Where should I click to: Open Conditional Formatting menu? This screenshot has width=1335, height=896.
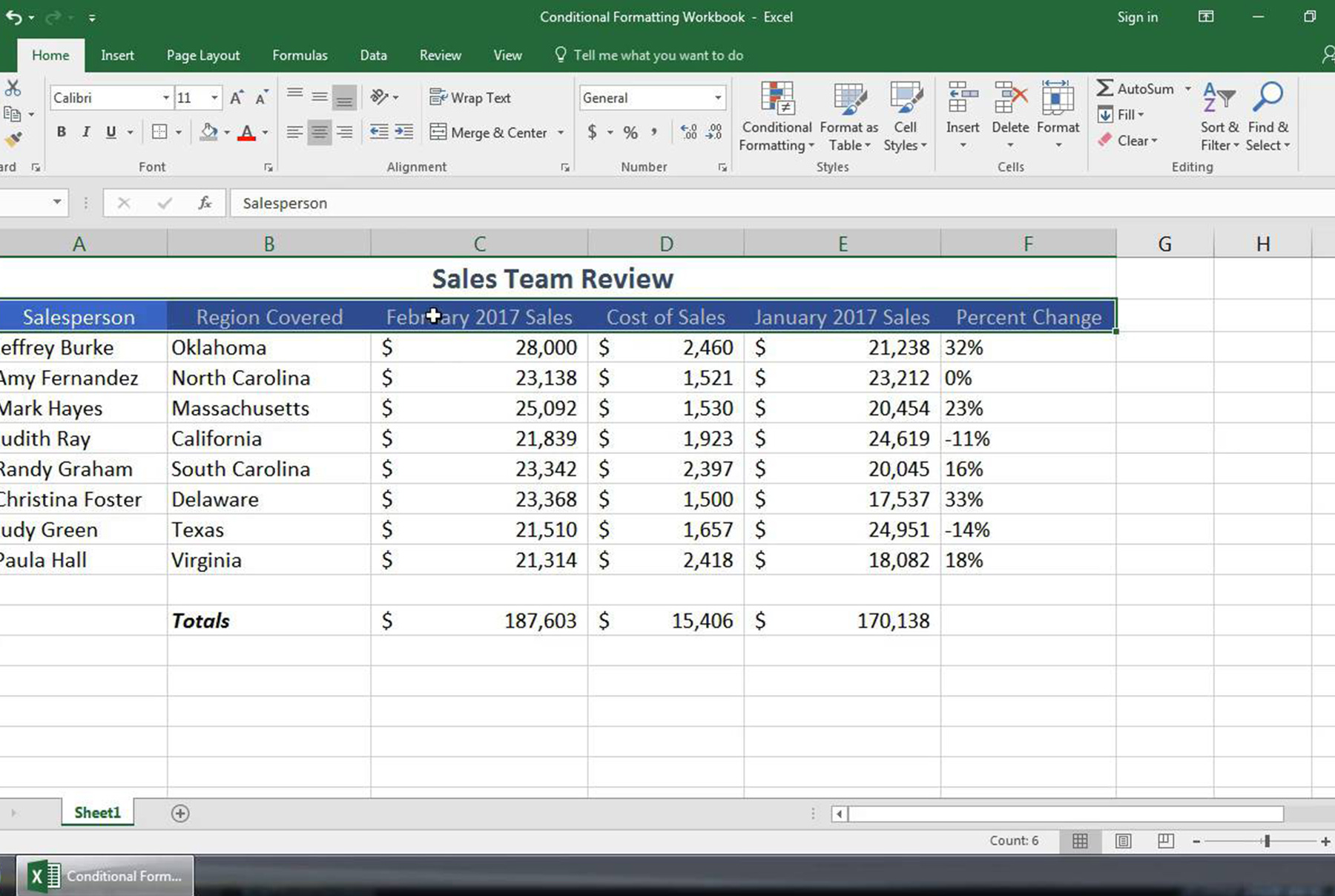(x=777, y=117)
